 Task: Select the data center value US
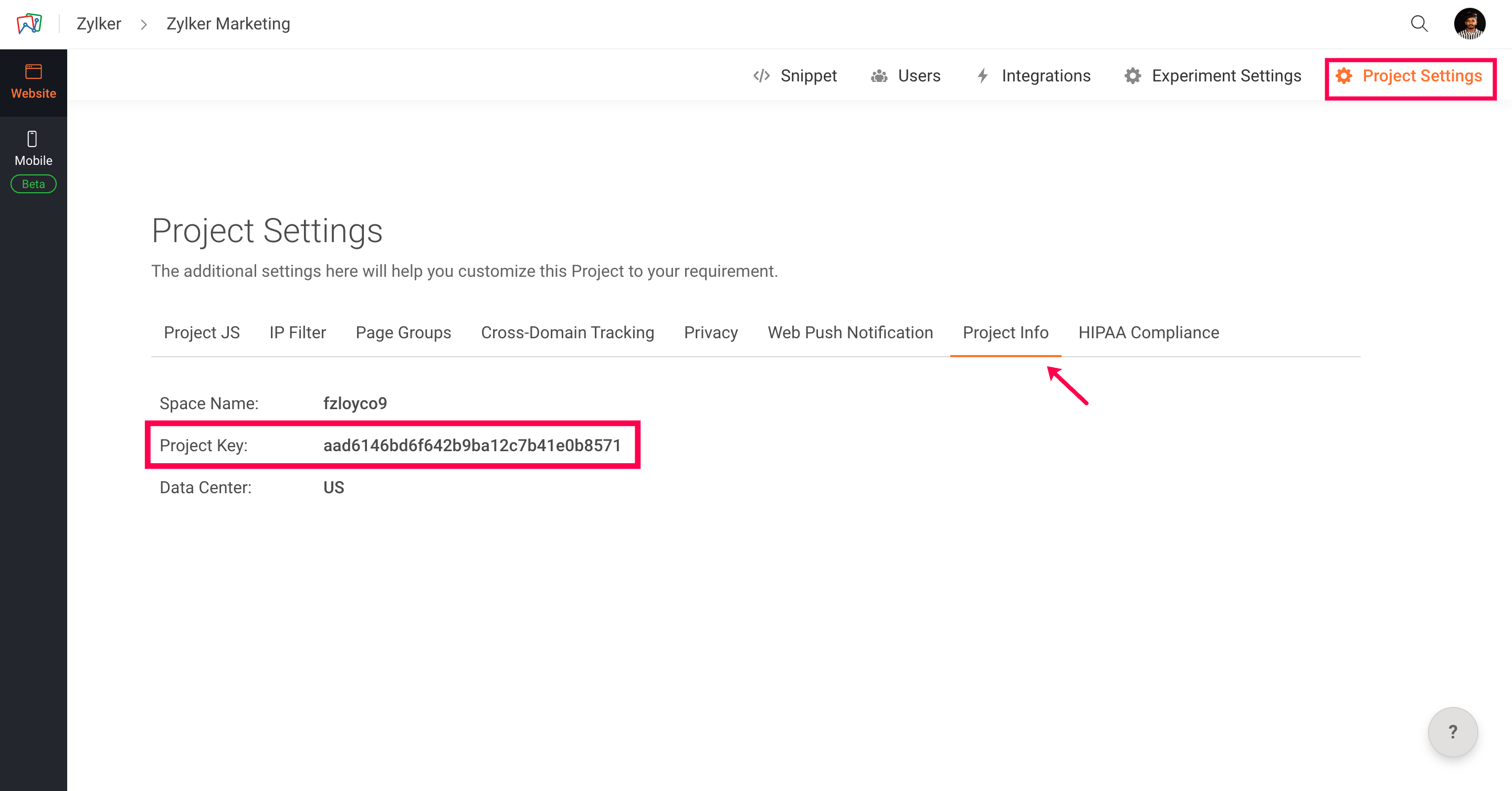(334, 487)
